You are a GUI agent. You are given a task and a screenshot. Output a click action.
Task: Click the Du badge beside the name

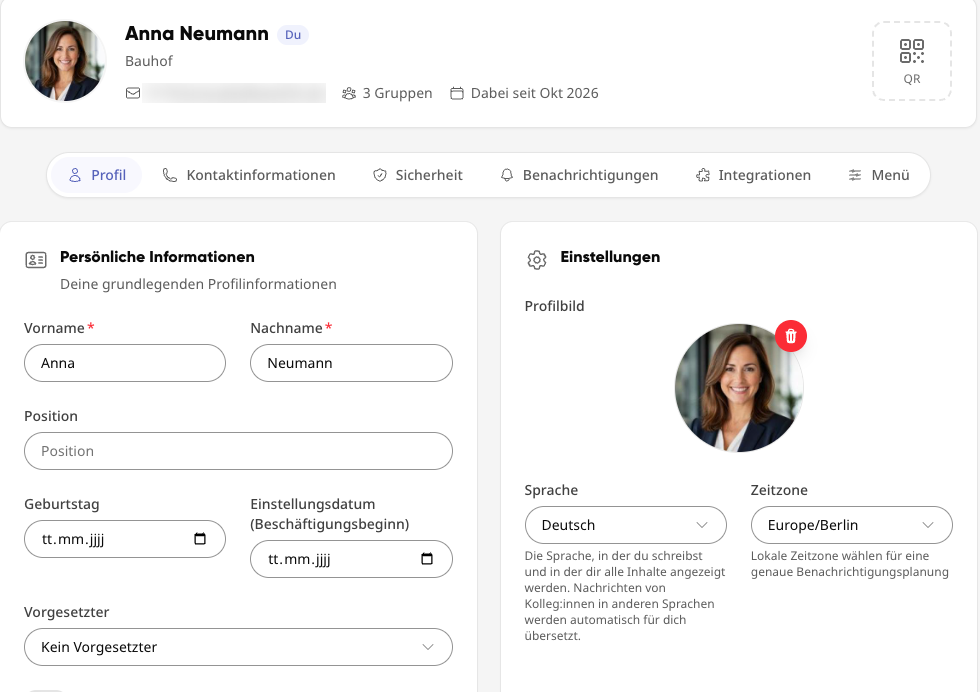(293, 35)
